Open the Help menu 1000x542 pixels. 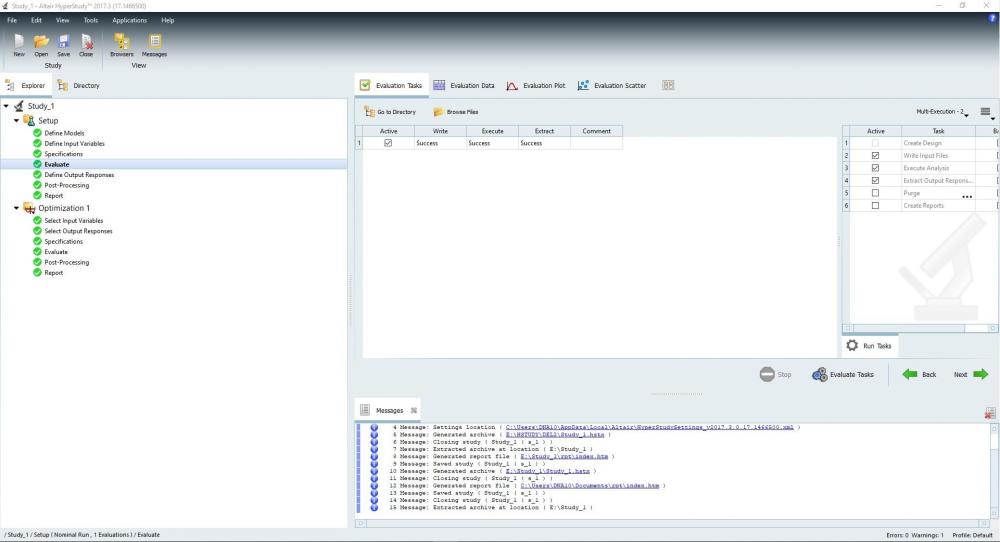coord(168,20)
